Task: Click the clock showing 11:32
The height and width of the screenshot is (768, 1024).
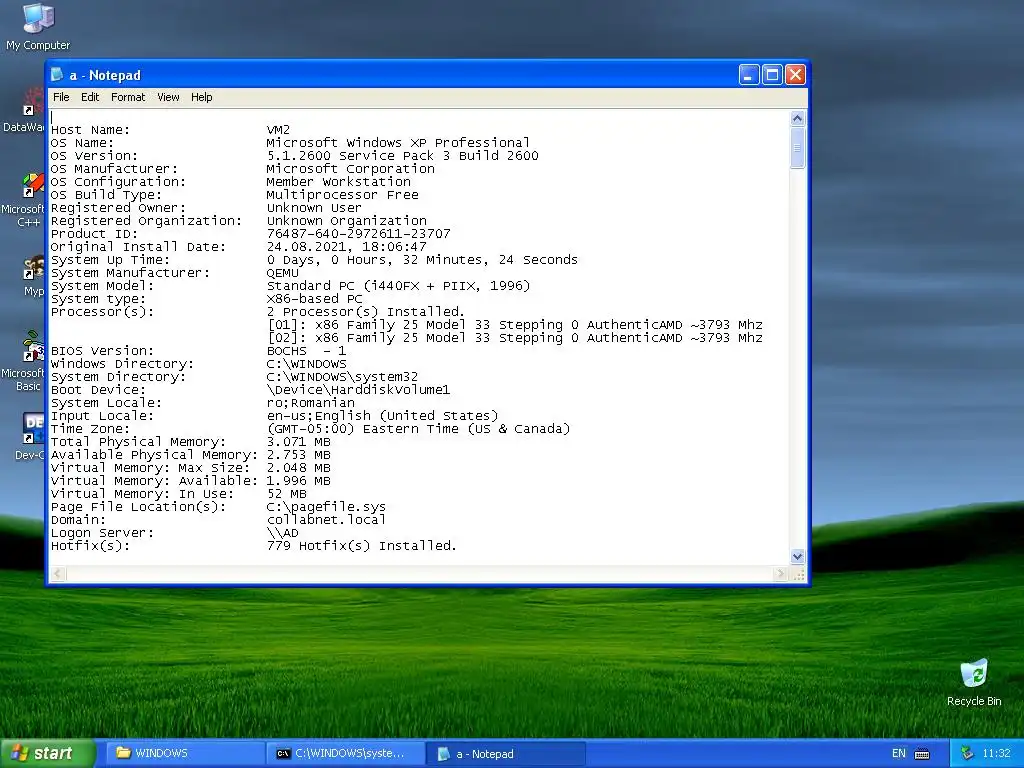Action: pos(996,754)
